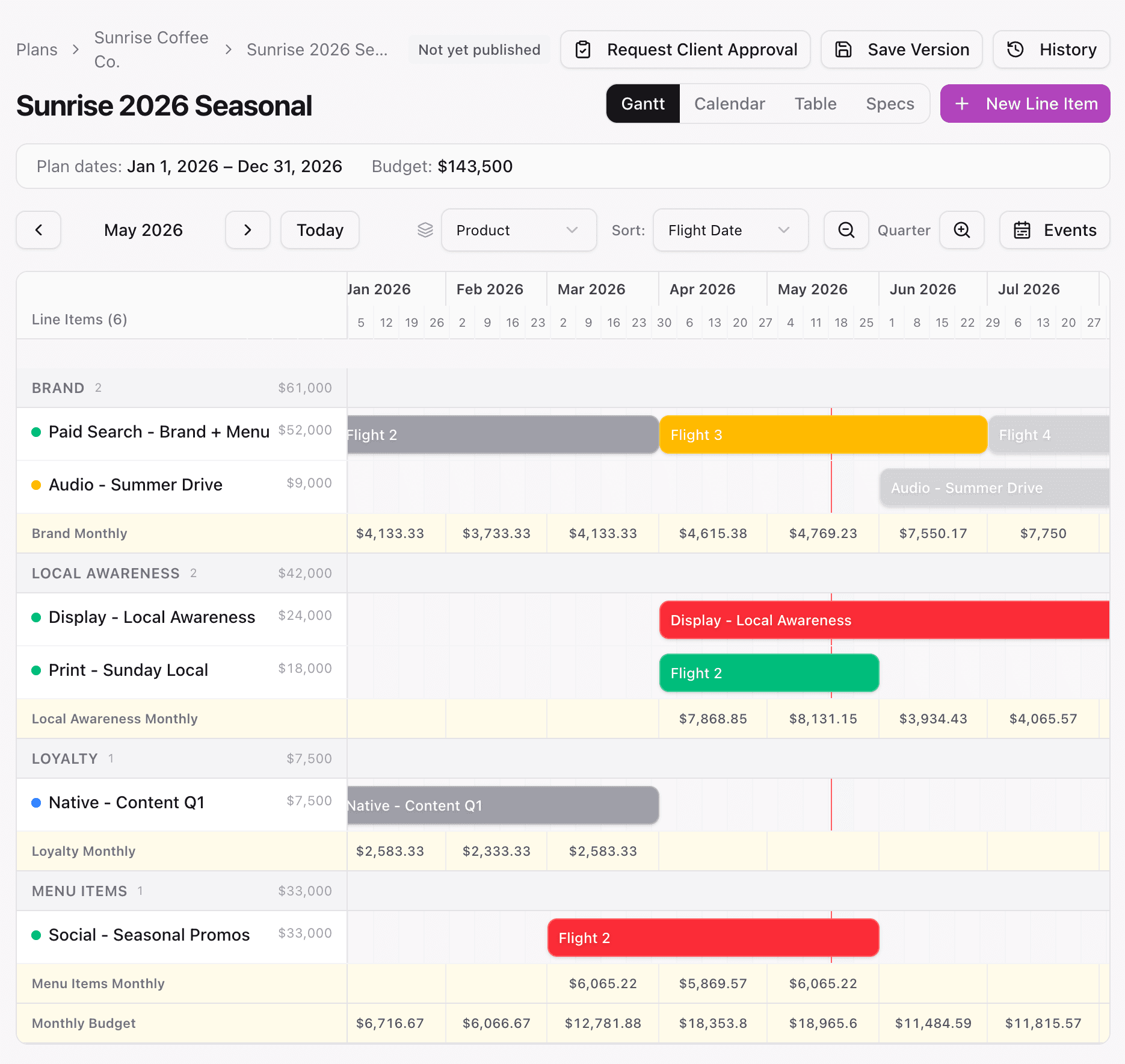Click blue status dot for Native Content Q1
This screenshot has height=1064, width=1125.
pyautogui.click(x=36, y=803)
